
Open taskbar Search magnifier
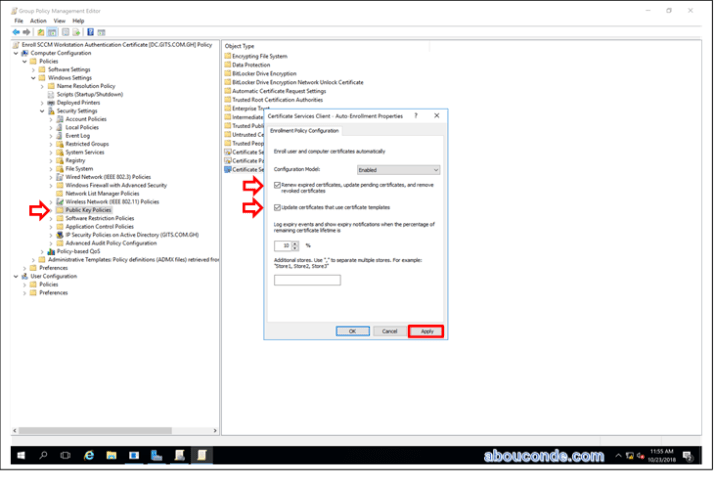[x=43, y=455]
